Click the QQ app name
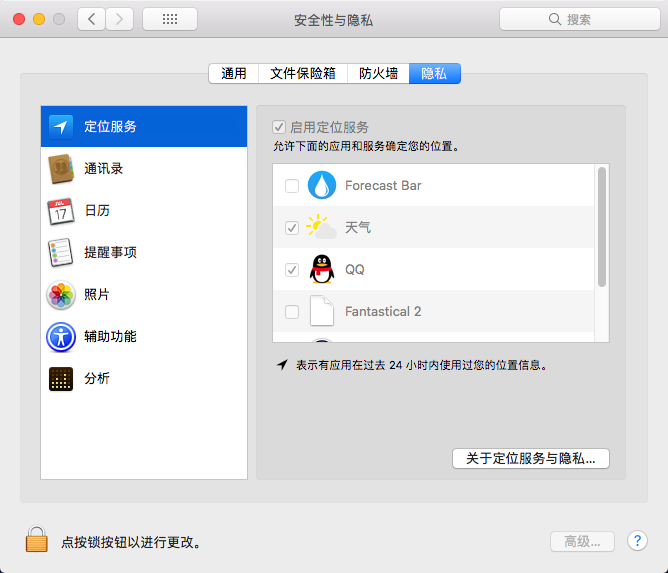668x573 pixels. pyautogui.click(x=354, y=270)
